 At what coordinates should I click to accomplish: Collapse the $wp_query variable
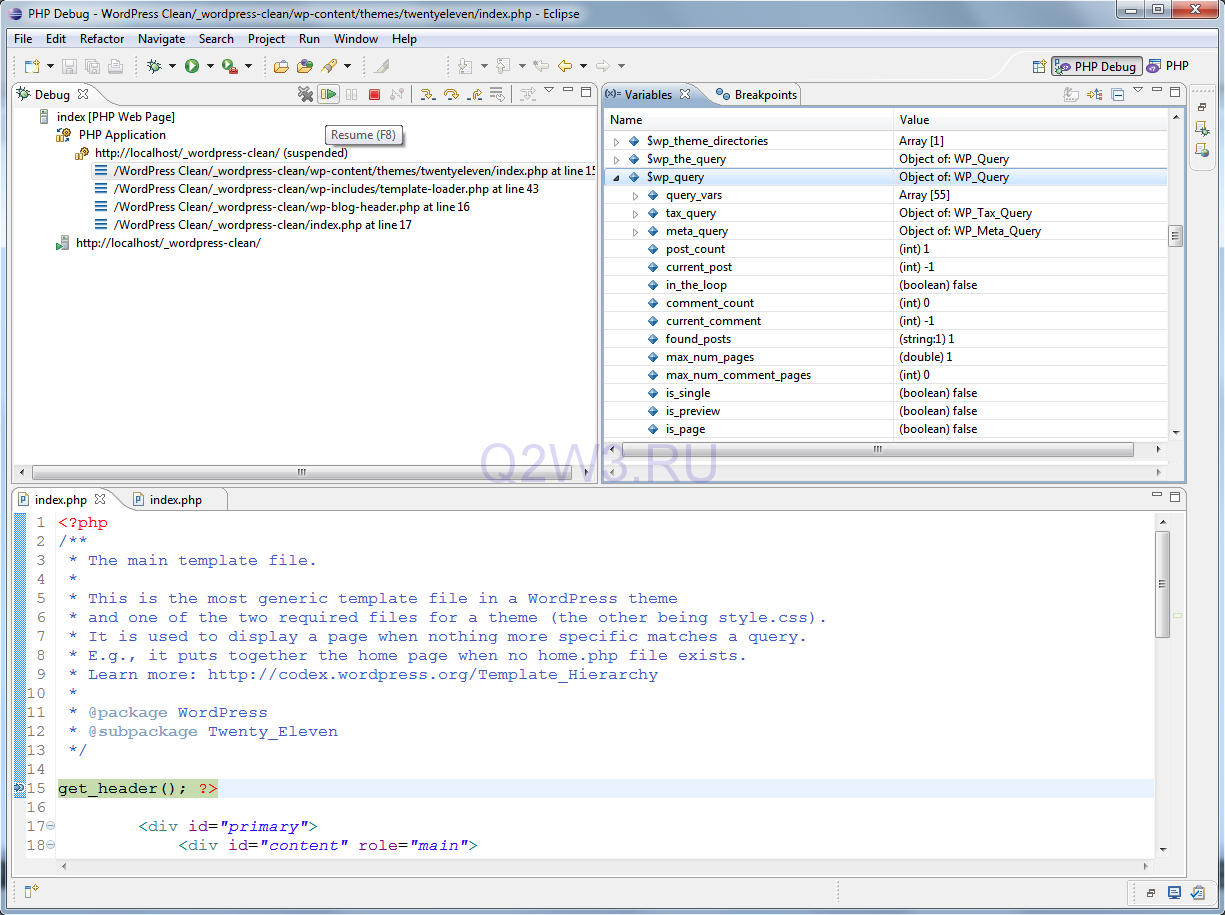pos(616,177)
